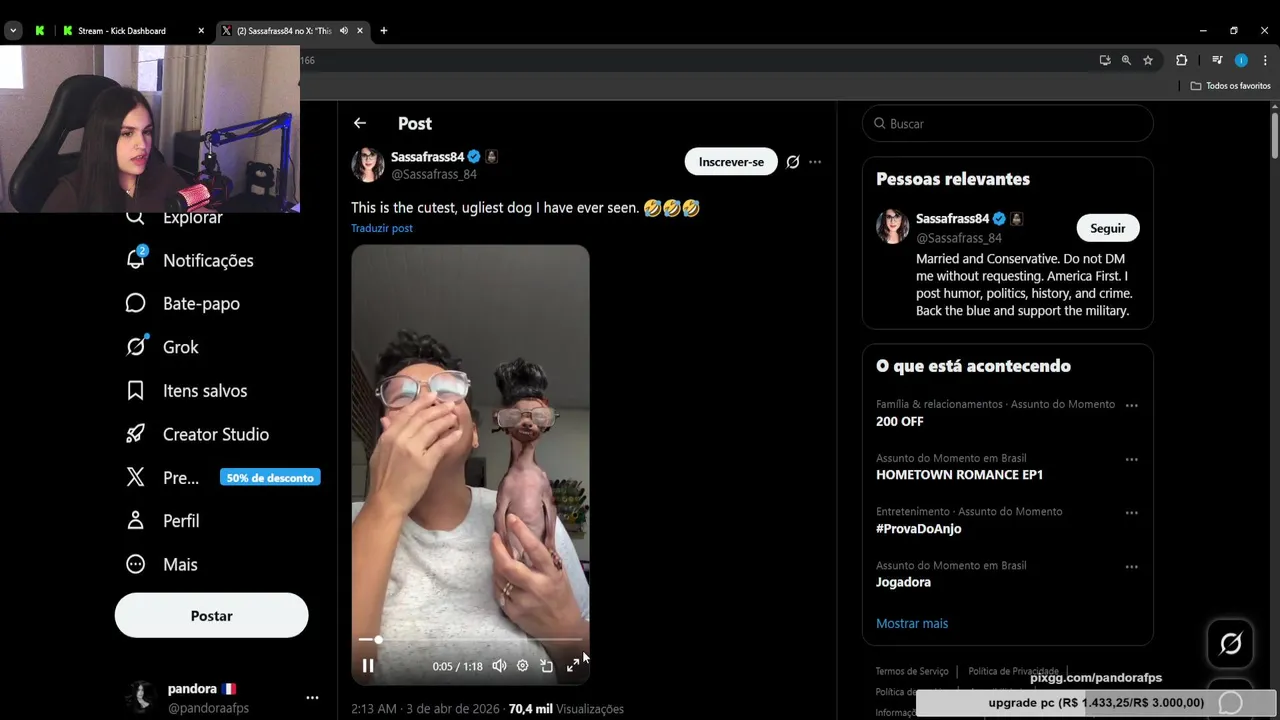Click the Mais circle-dots icon
The image size is (1280, 720).
click(x=136, y=564)
